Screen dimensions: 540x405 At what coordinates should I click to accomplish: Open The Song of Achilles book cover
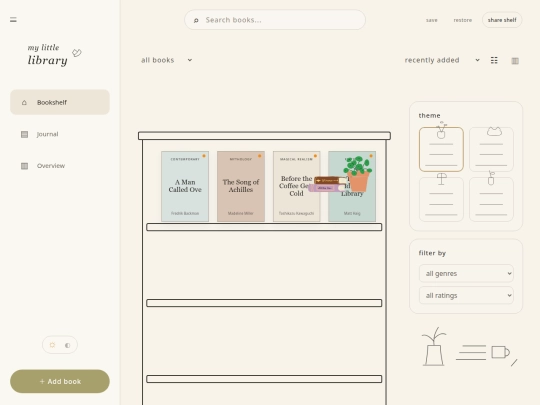(x=241, y=186)
